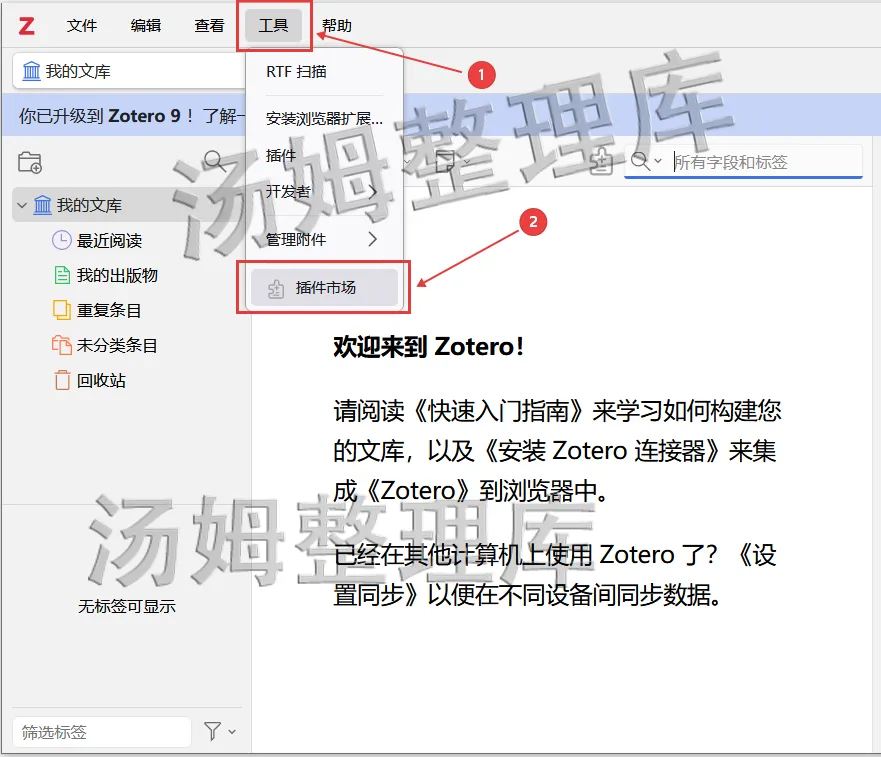Image resolution: width=881 pixels, height=757 pixels.
Task: Click the clock icon for 最近阅读
Action: click(61, 241)
